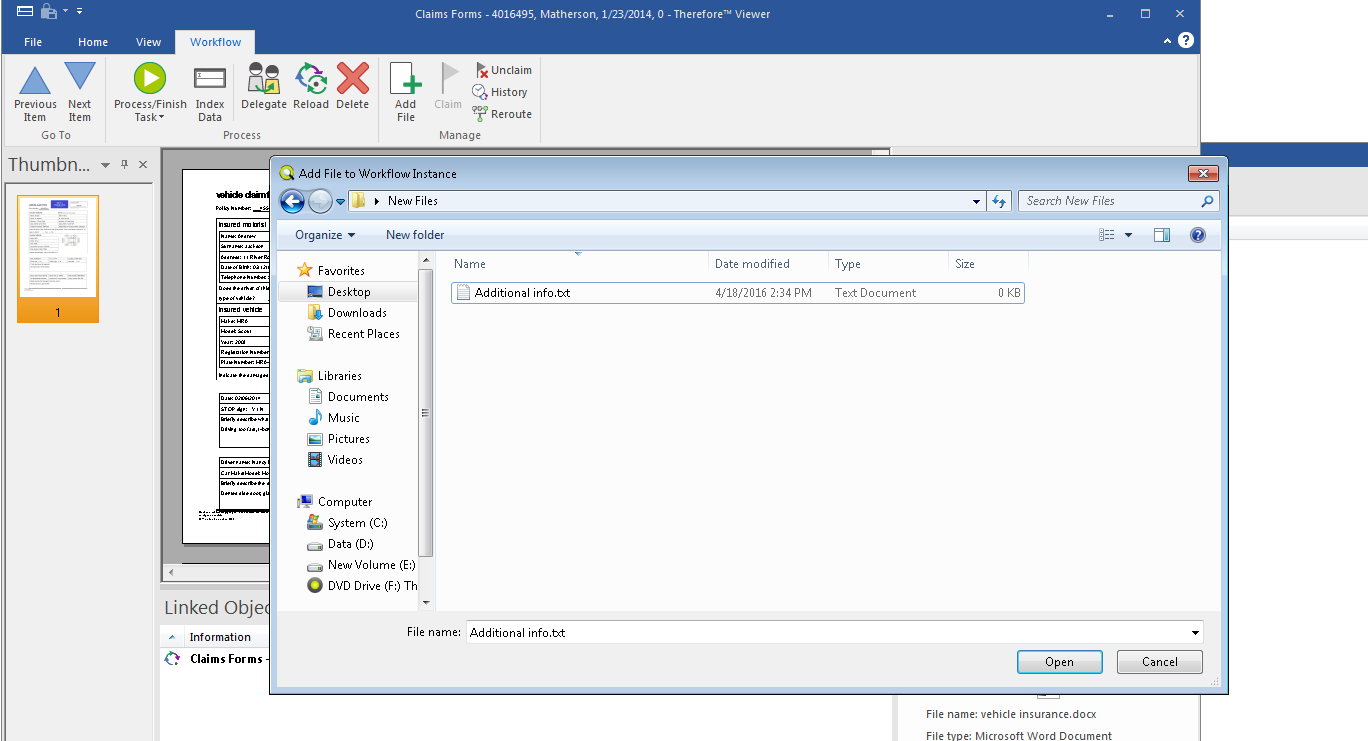The height and width of the screenshot is (741, 1368).
Task: Click the Delete red X icon
Action: point(352,80)
